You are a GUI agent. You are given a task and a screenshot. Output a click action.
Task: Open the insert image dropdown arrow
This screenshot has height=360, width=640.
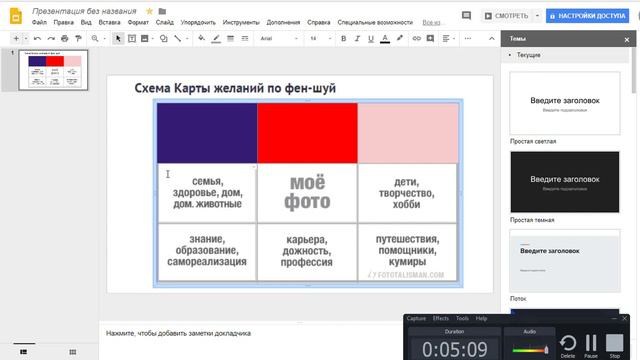point(153,38)
